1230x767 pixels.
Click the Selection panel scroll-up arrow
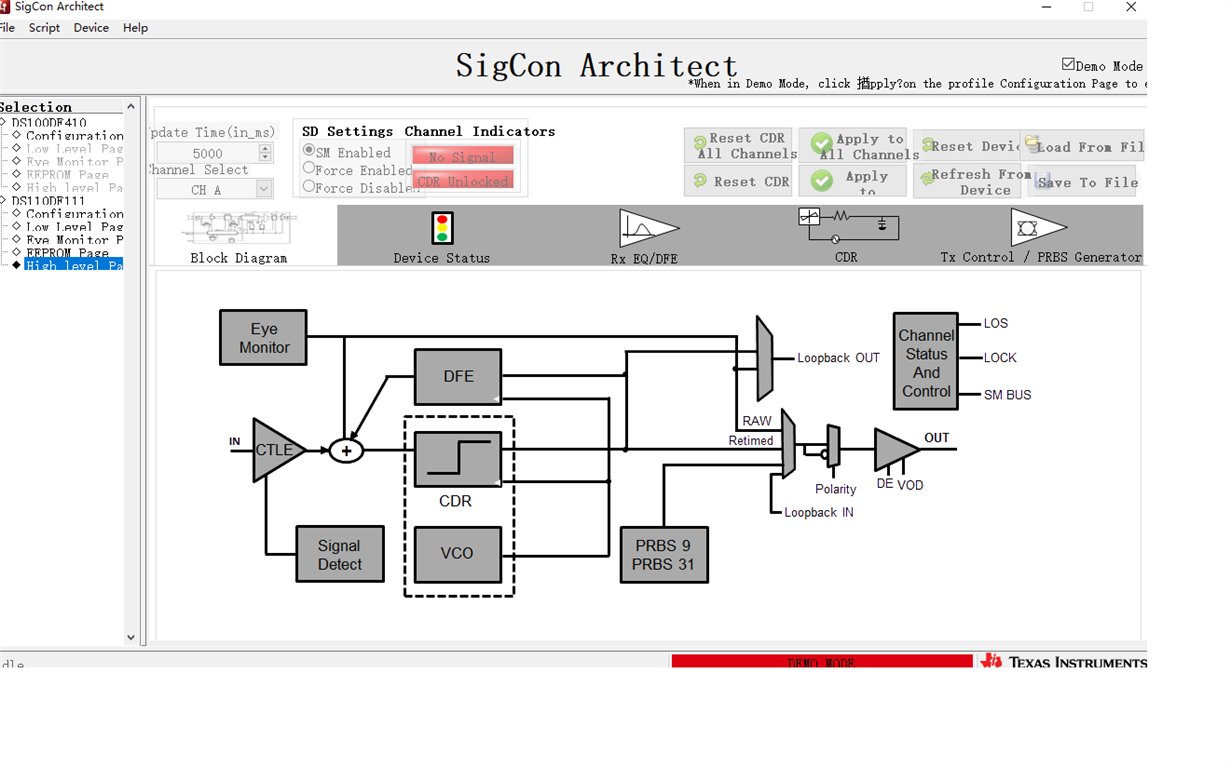[130, 106]
